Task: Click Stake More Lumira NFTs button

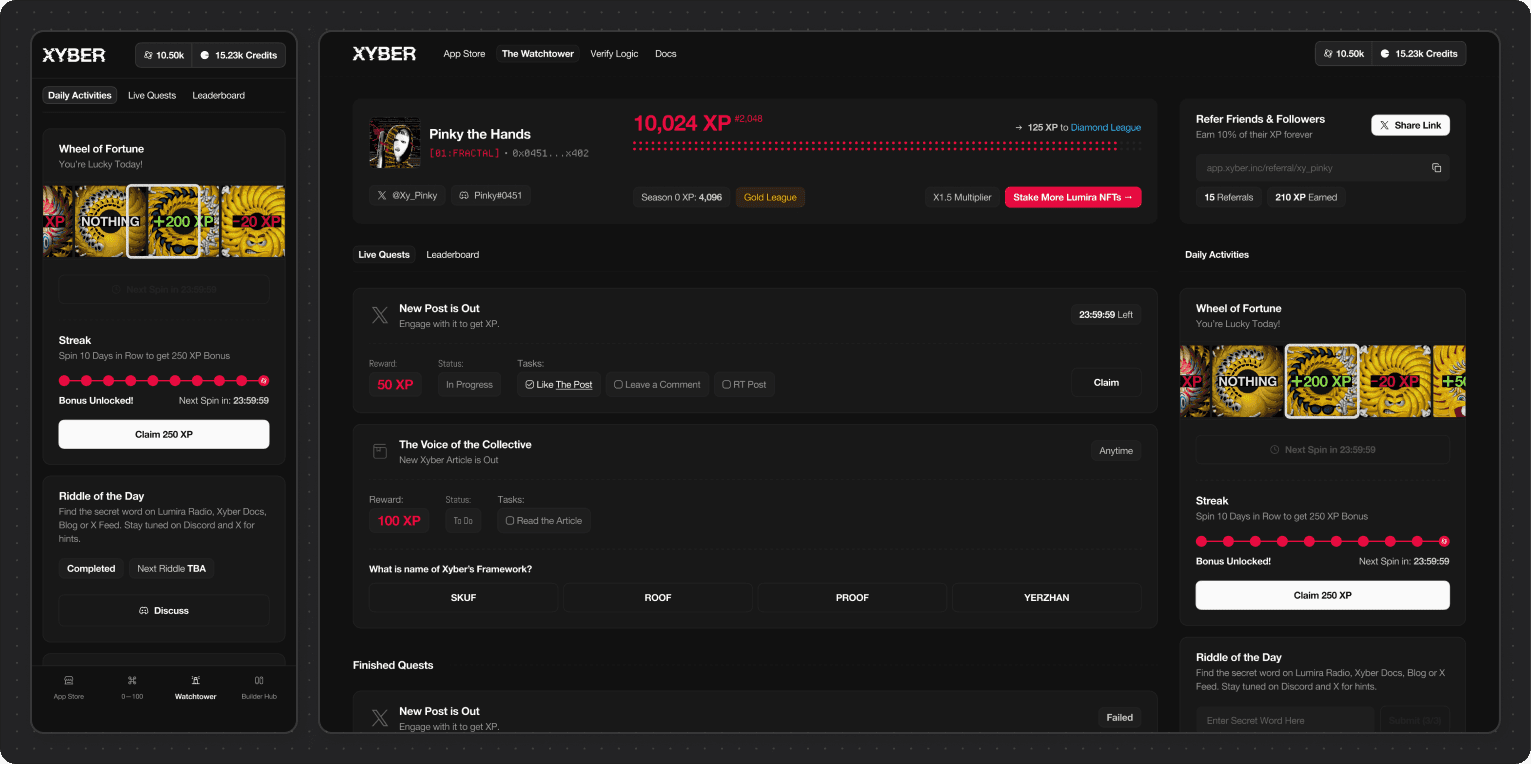Action: coord(1073,197)
